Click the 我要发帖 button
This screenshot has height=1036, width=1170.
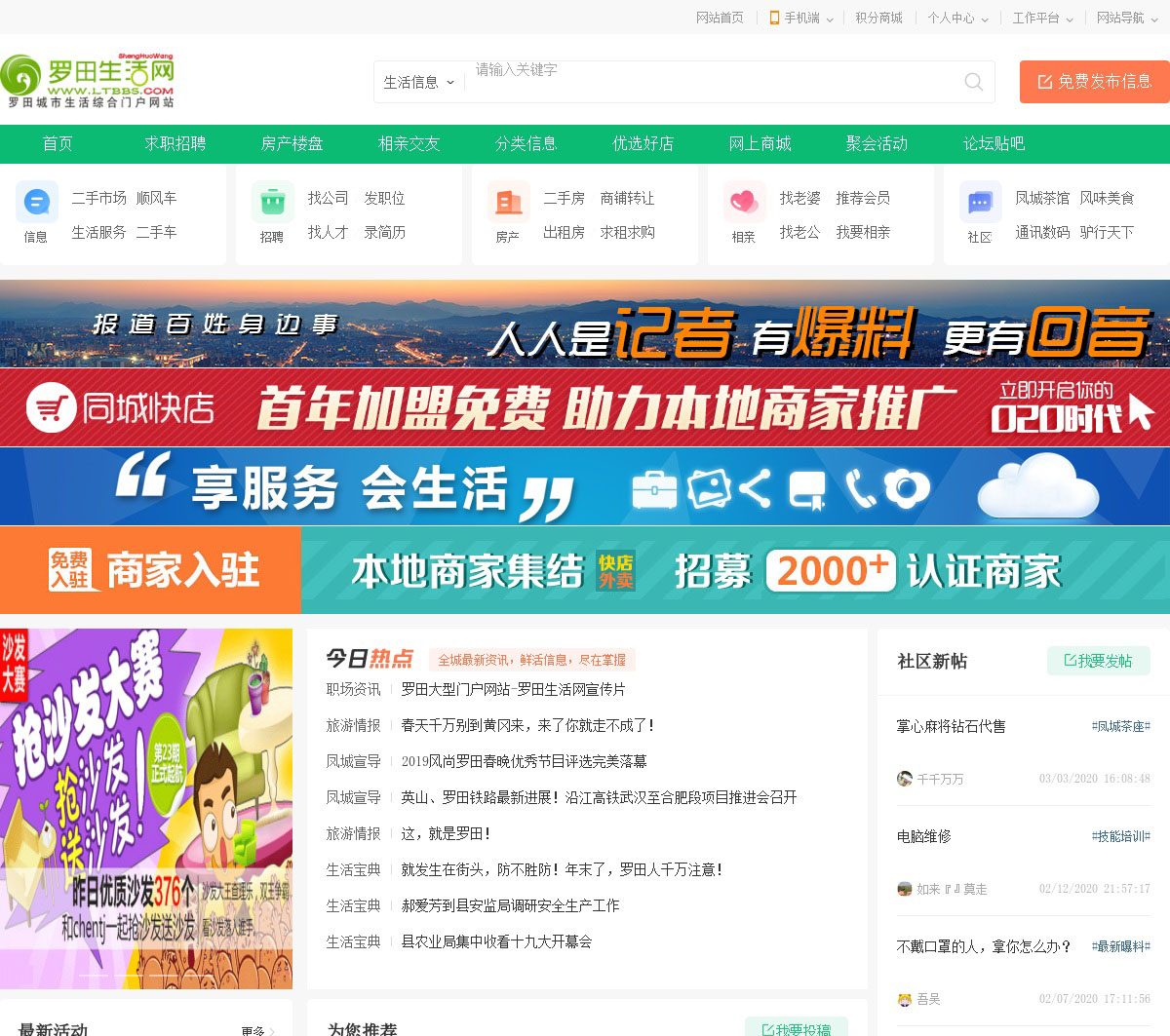pyautogui.click(x=1099, y=661)
